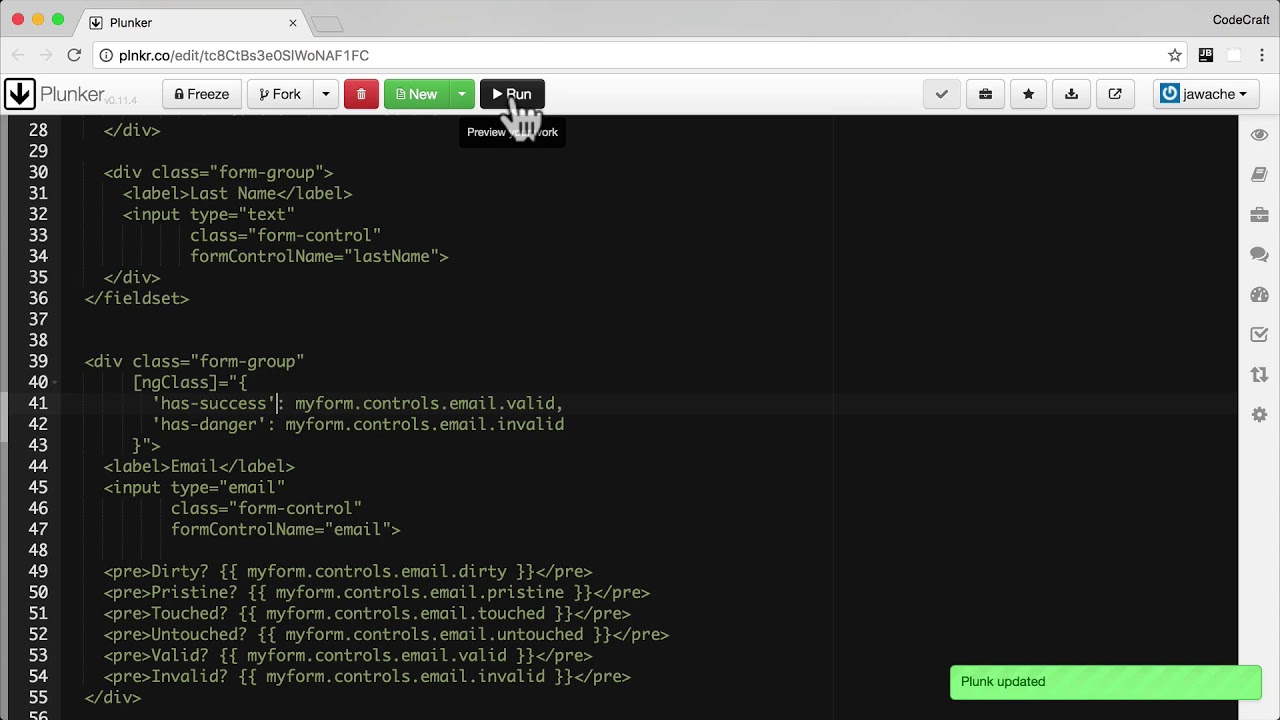Image resolution: width=1280 pixels, height=720 pixels.
Task: Click the CodeCraft profile label
Action: pos(1241,20)
